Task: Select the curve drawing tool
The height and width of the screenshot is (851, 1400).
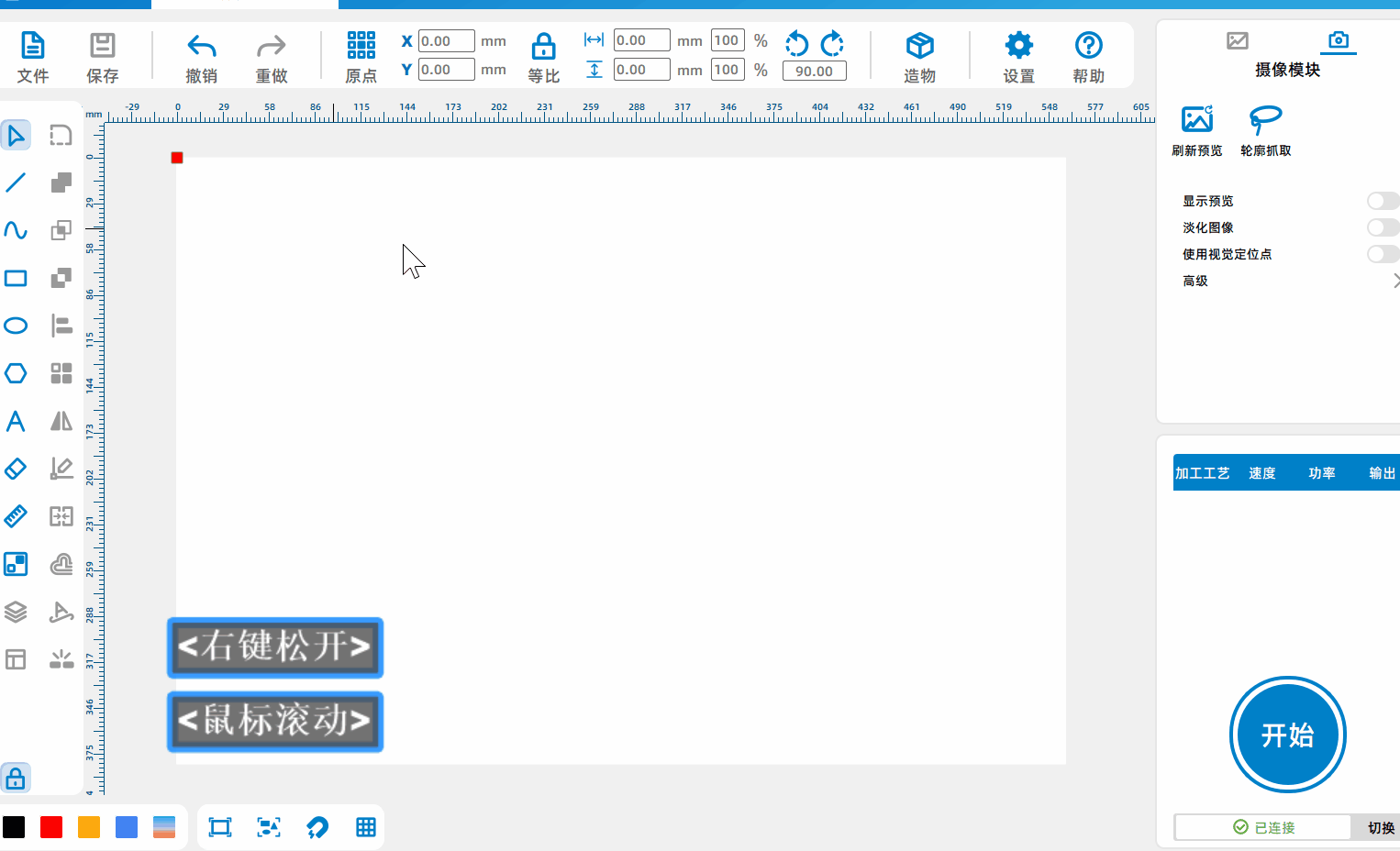Action: pos(16,230)
